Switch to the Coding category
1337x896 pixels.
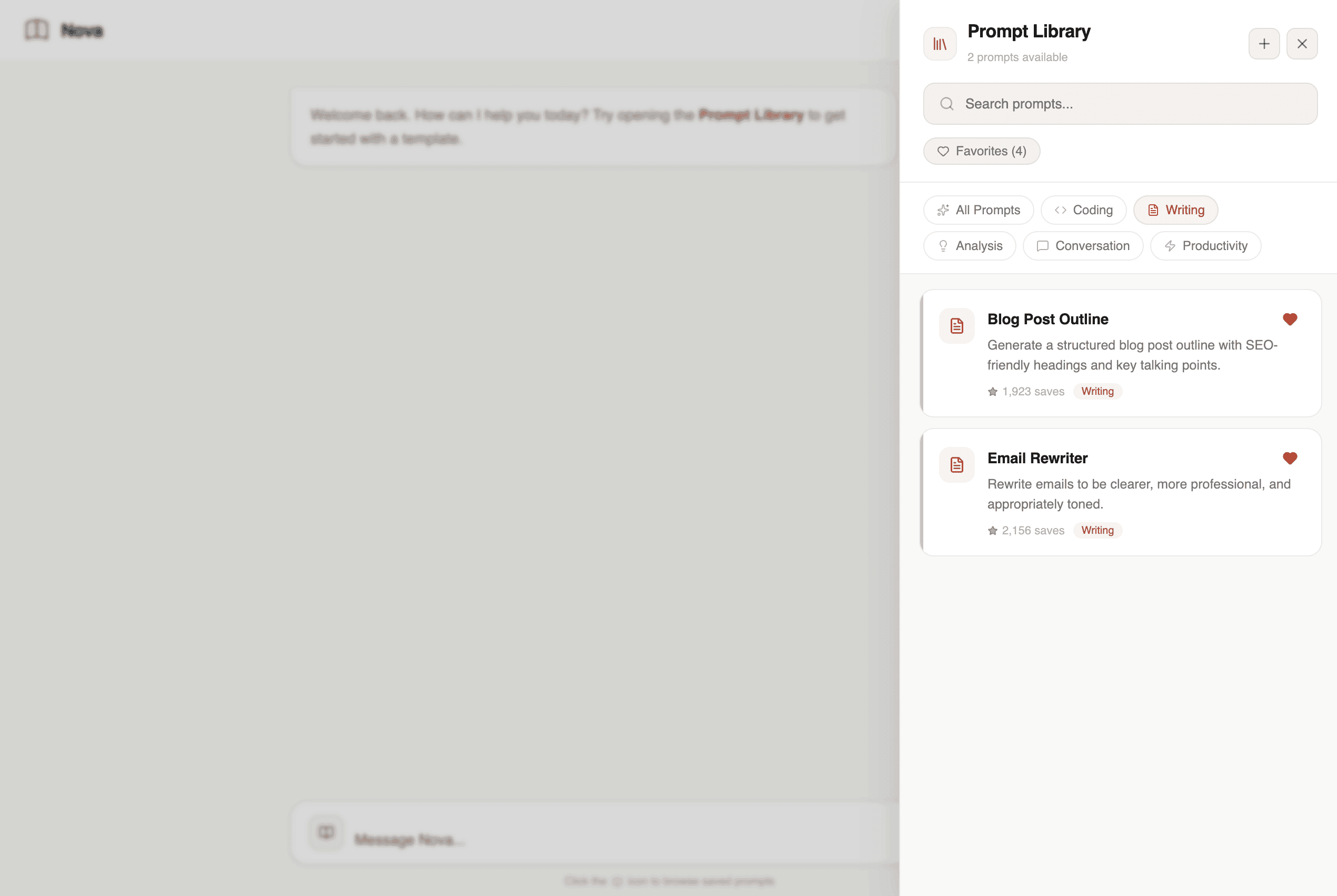pyautogui.click(x=1083, y=210)
